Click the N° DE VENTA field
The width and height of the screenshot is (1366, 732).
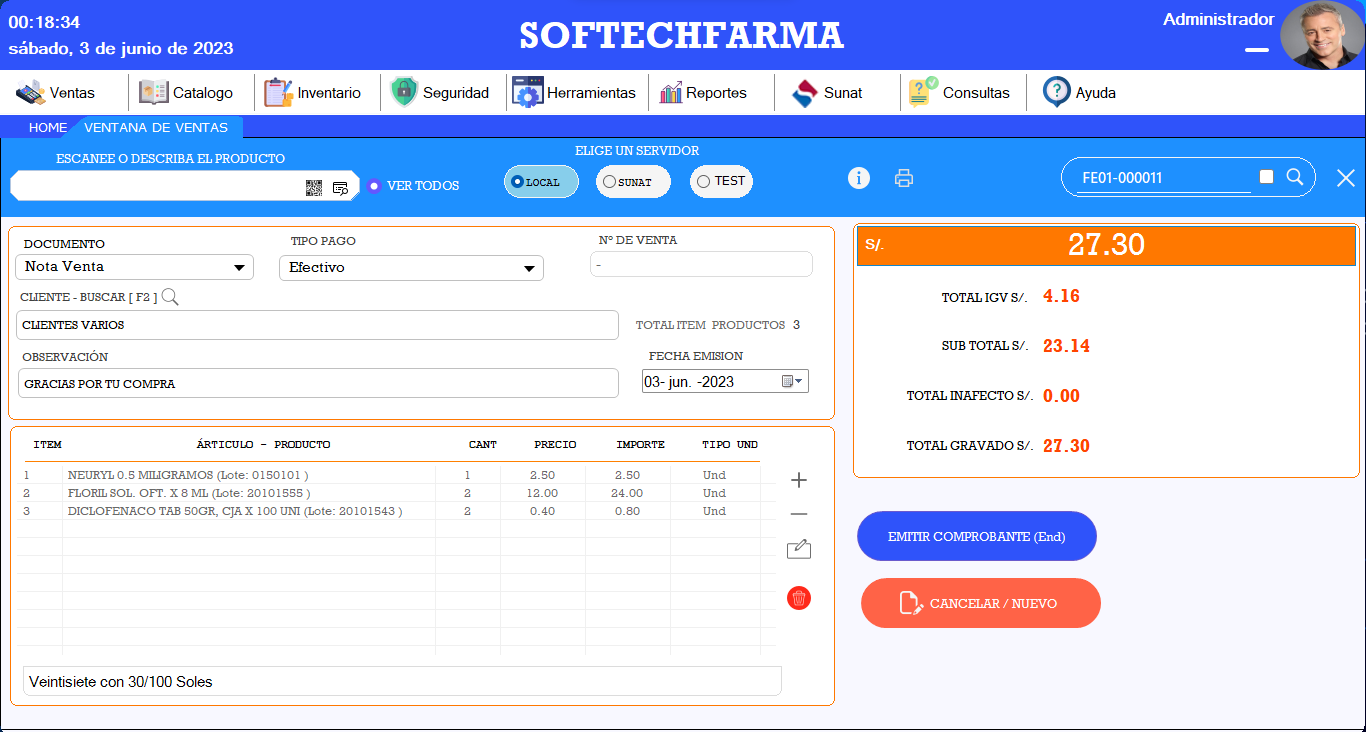701,264
